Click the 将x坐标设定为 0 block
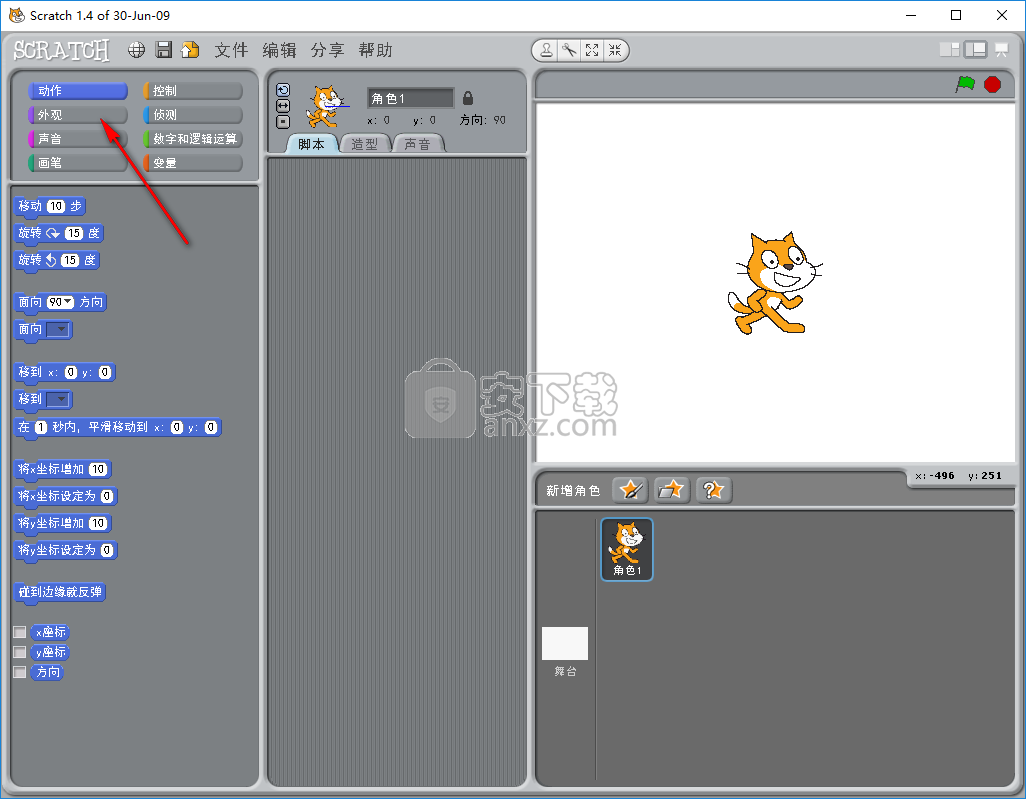Screen dimensions: 1026x799 click(65, 497)
